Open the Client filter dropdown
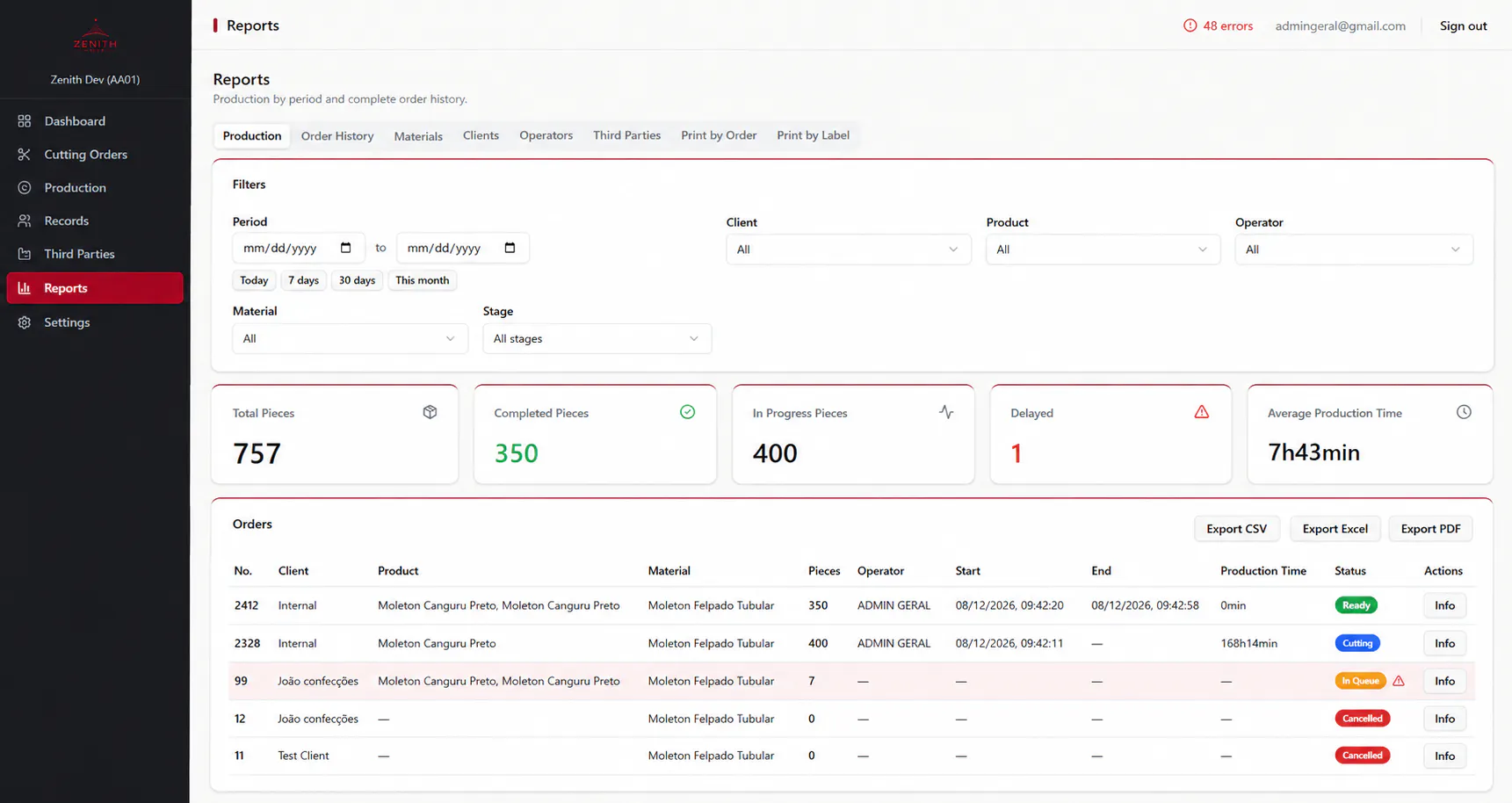Image resolution: width=1512 pixels, height=803 pixels. [849, 250]
